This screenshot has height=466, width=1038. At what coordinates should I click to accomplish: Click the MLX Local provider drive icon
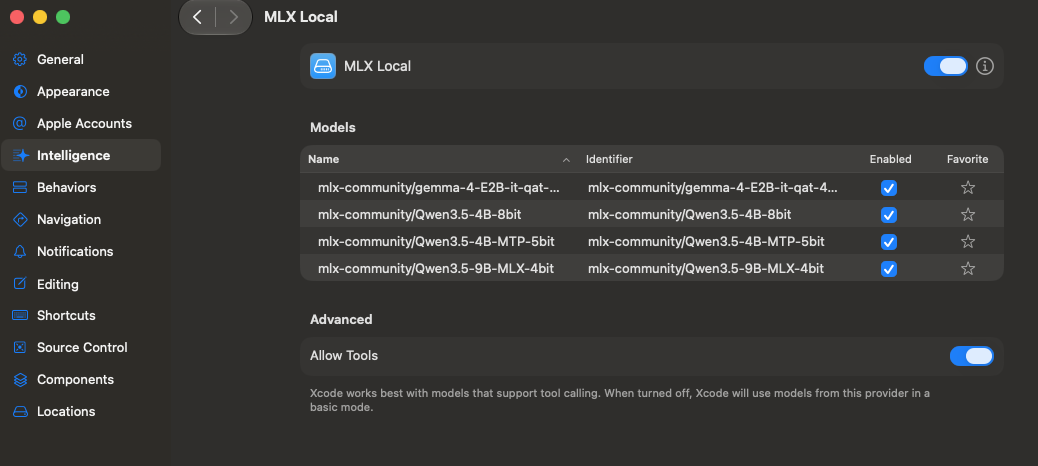pyautogui.click(x=323, y=66)
